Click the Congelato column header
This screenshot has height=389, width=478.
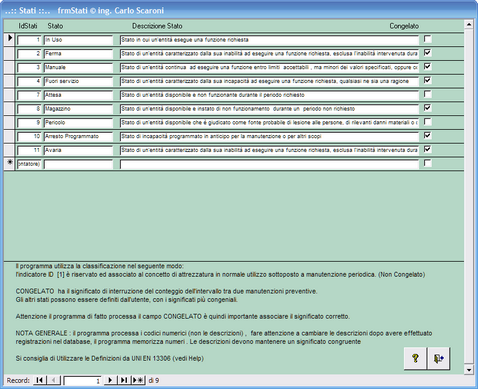pyautogui.click(x=404, y=26)
